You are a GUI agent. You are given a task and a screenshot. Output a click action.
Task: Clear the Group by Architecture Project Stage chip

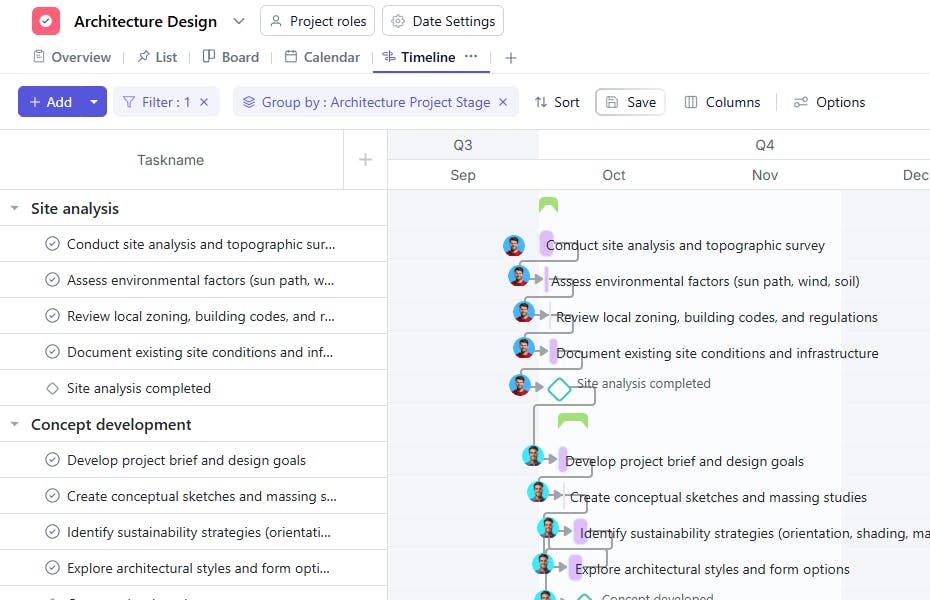coord(503,102)
